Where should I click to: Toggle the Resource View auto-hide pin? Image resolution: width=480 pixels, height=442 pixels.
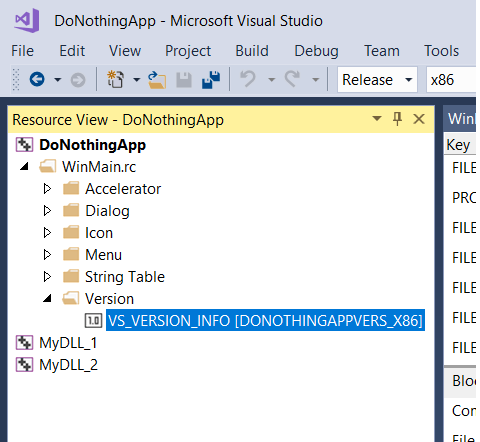[x=397, y=119]
